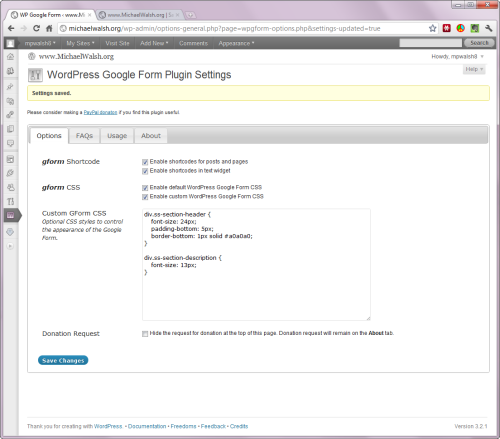Expand the Appearance admin bar menu
This screenshot has height=439, width=500.
[x=236, y=43]
